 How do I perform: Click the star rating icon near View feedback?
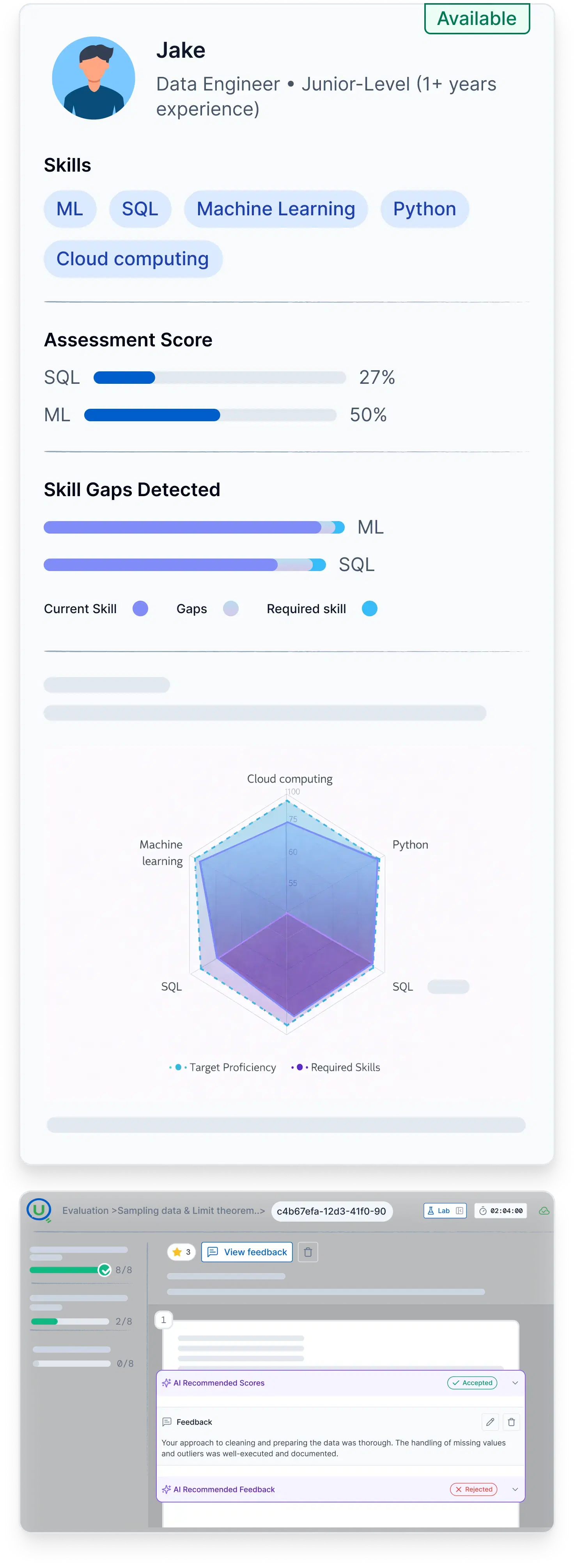pos(177,1252)
